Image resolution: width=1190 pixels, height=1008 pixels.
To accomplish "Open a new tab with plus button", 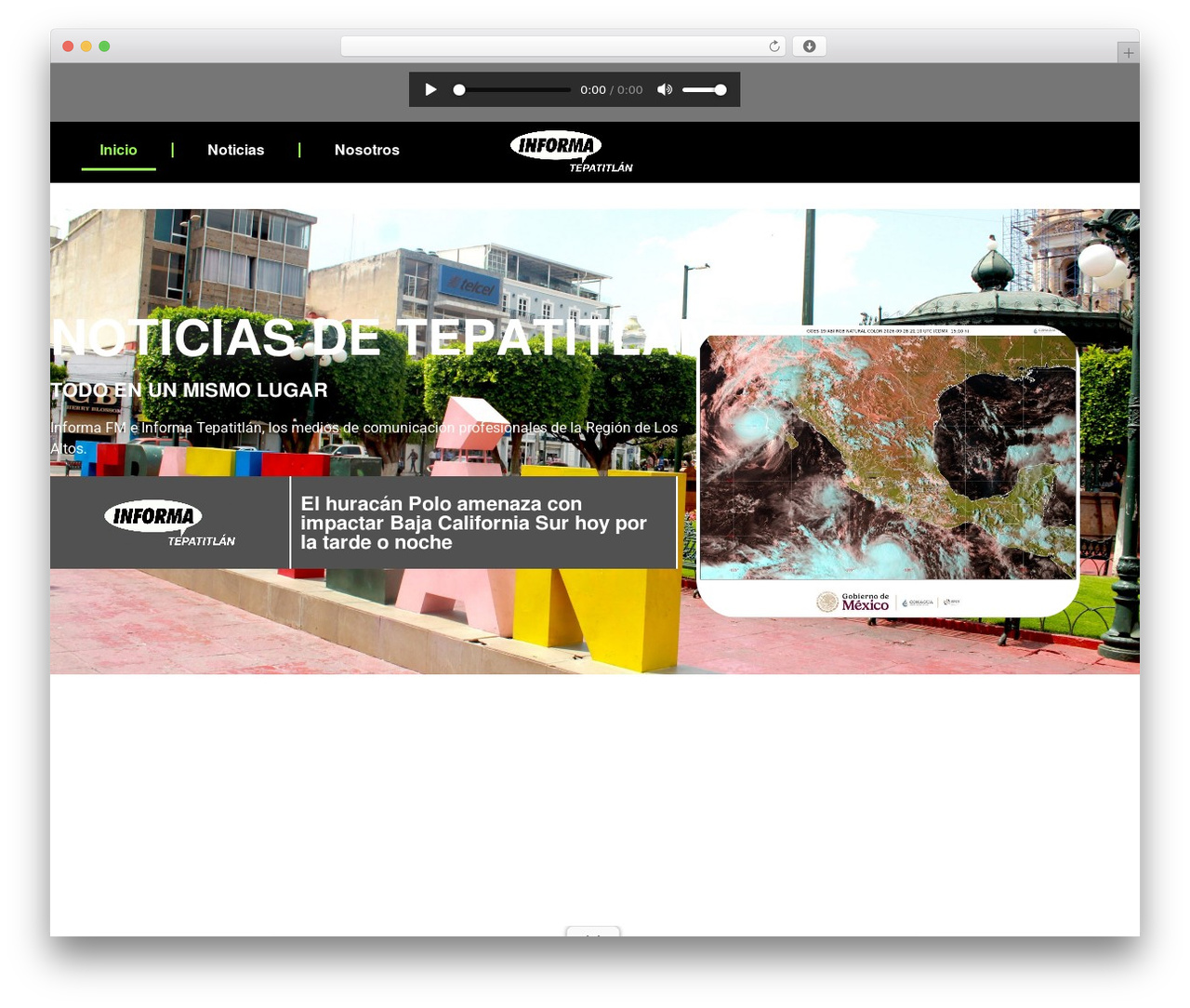I will coord(1128,53).
